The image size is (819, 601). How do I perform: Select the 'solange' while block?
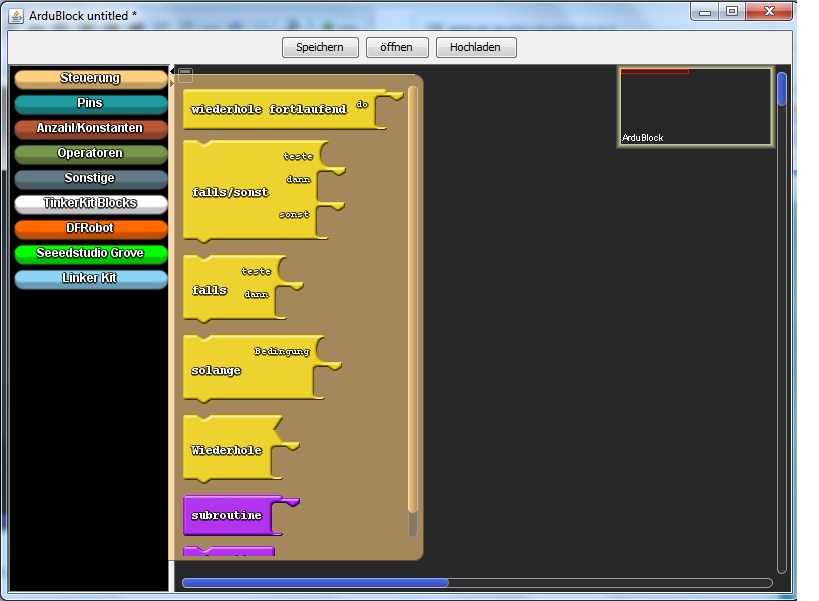click(217, 370)
